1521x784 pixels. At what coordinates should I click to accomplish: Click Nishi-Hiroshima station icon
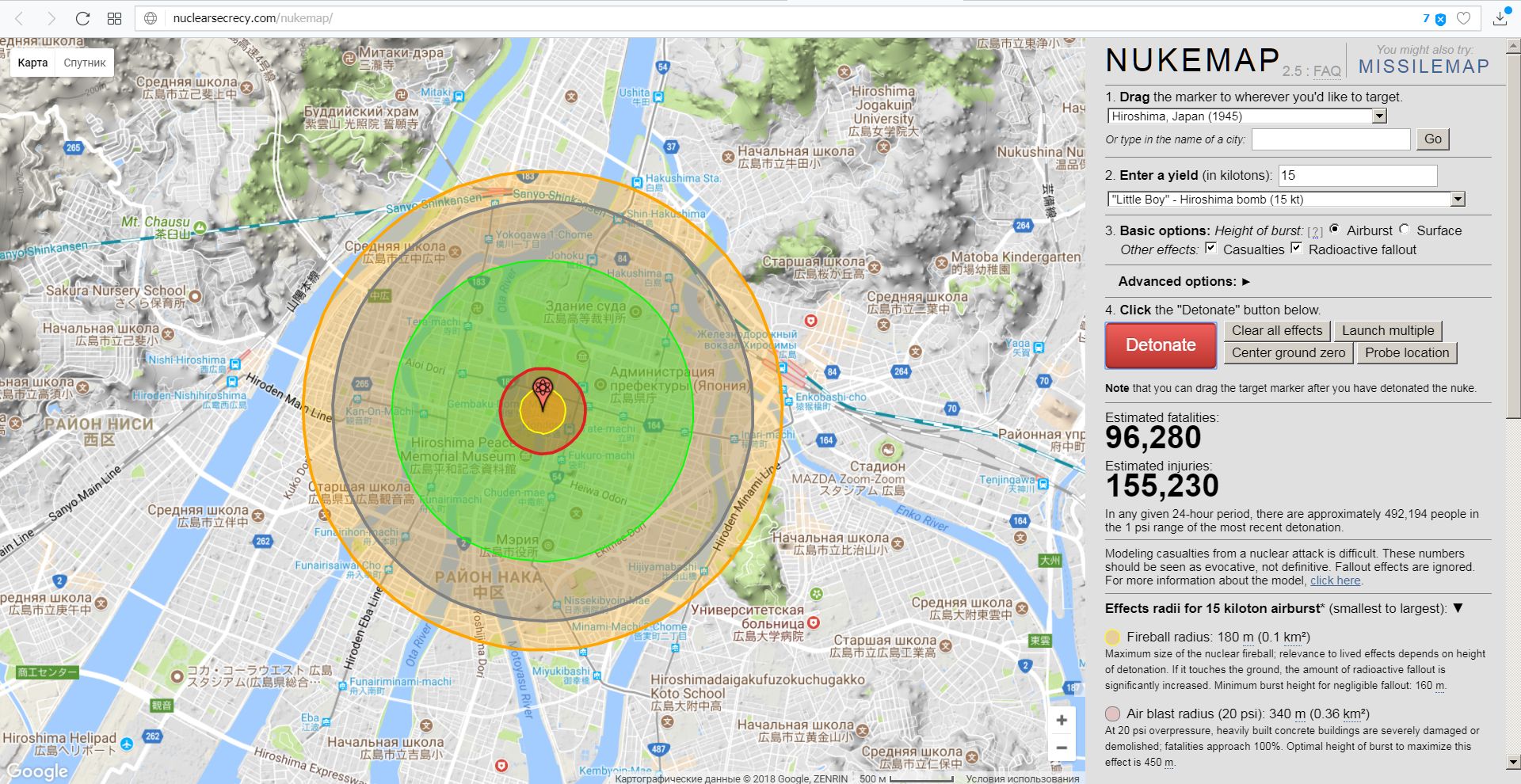(234, 363)
